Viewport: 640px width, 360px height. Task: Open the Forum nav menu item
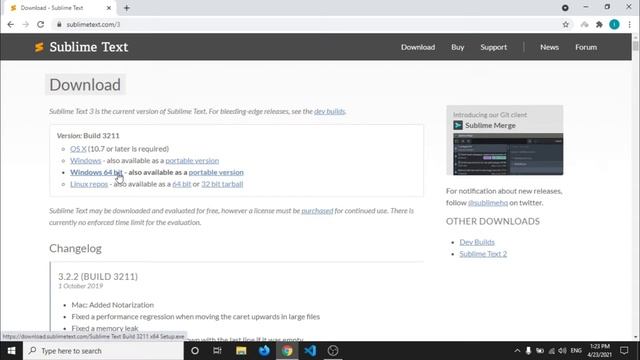click(x=586, y=47)
